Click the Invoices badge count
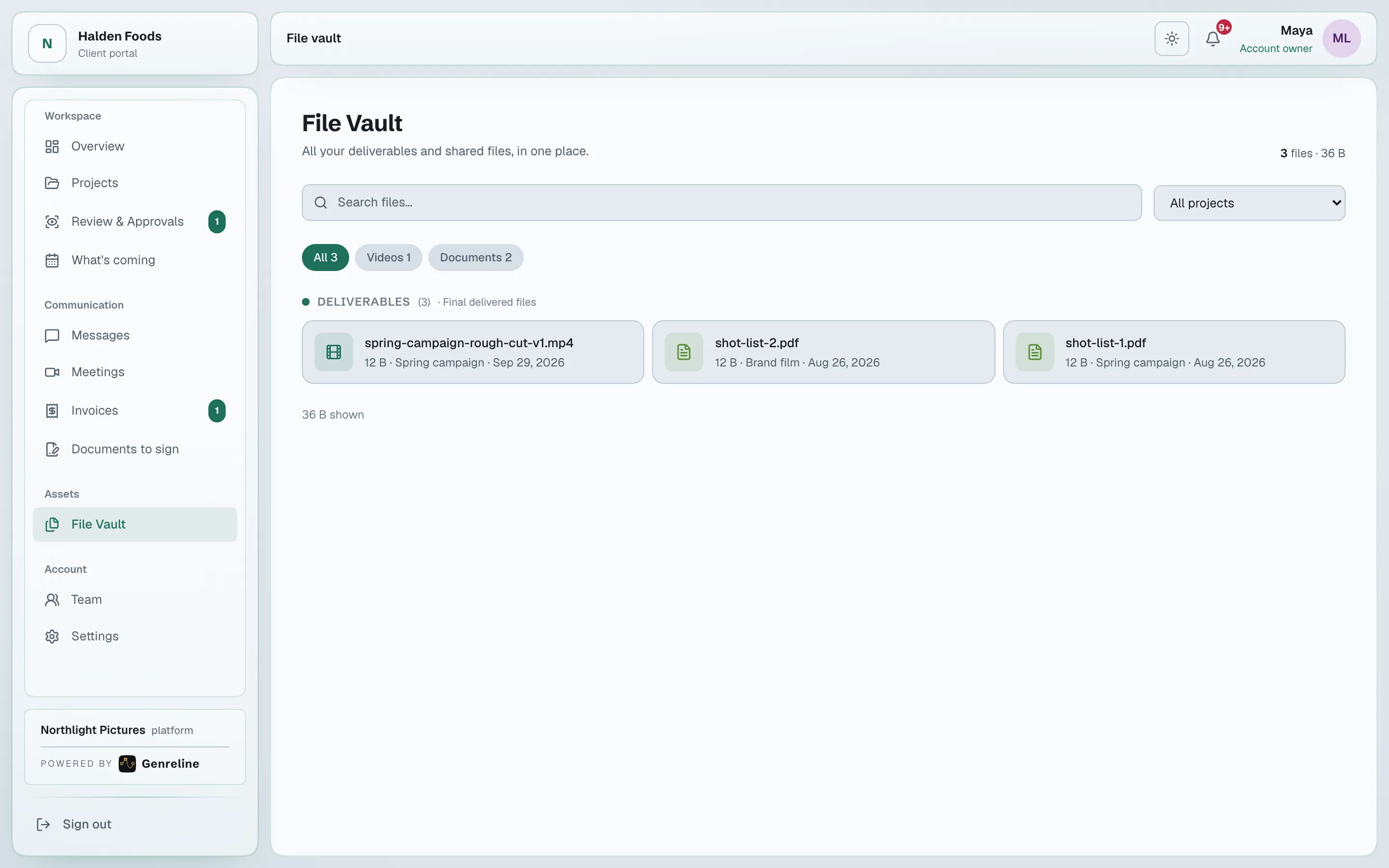This screenshot has width=1389, height=868. point(217,410)
